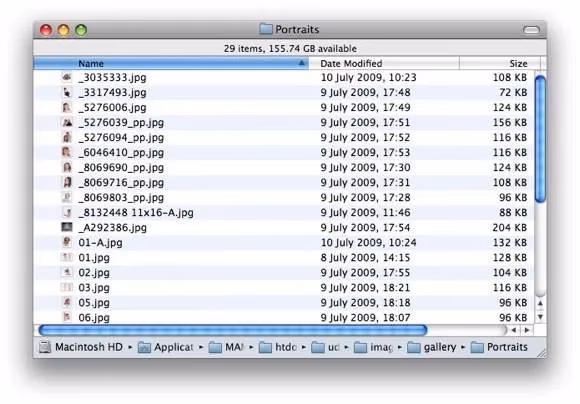
Task: Select the _5276039_pp.jpg file name
Action: pos(121,123)
